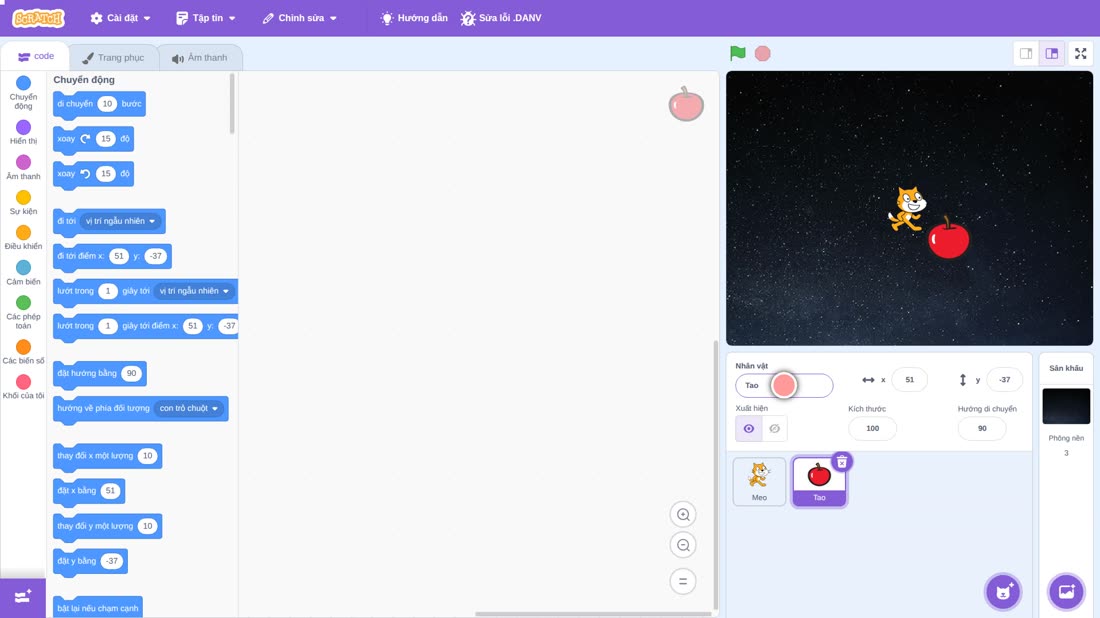
Task: Select the stage backdrop thumbnail
Action: 1066,406
